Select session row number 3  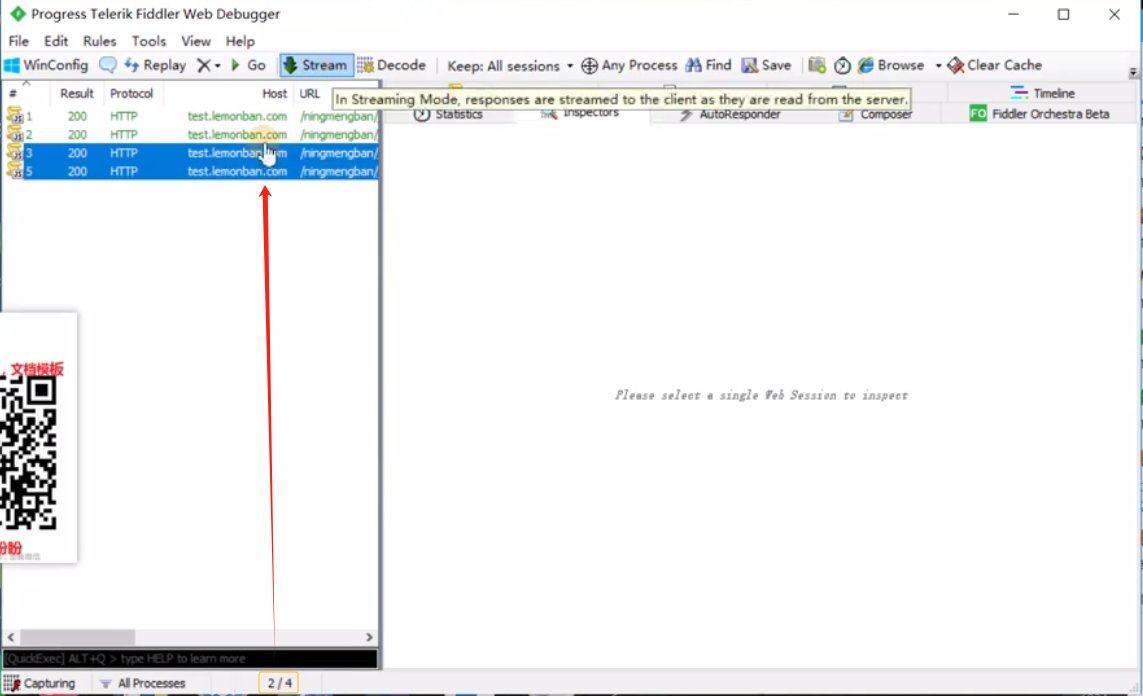[191, 153]
